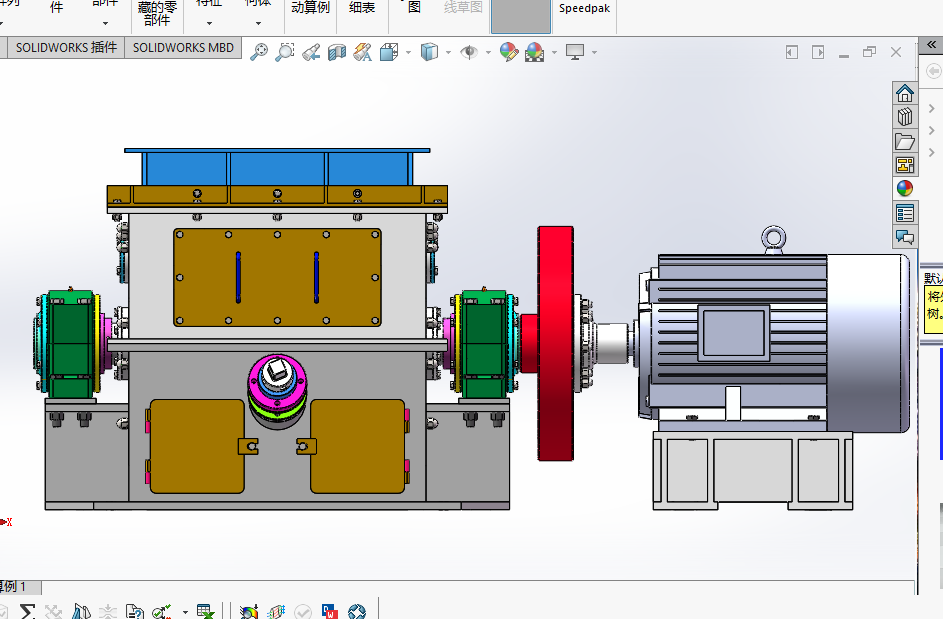The height and width of the screenshot is (619, 943).
Task: Restore down the document window
Action: pos(869,52)
